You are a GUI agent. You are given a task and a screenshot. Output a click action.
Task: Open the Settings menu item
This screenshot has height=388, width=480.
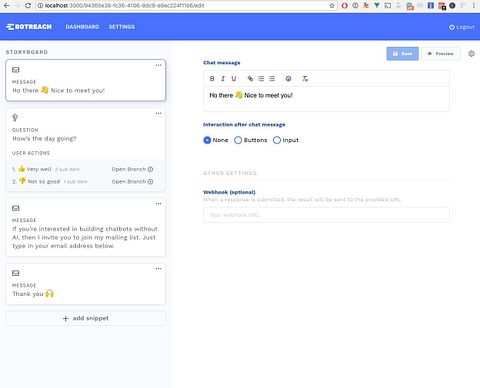[x=122, y=27]
